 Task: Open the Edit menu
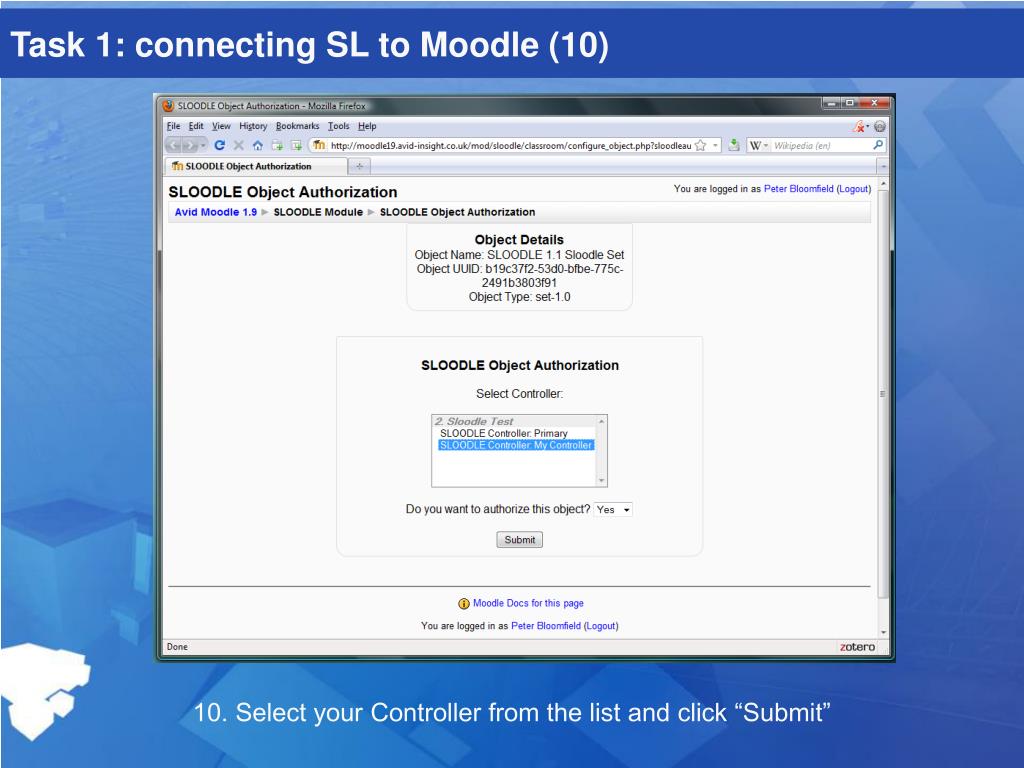tap(196, 126)
